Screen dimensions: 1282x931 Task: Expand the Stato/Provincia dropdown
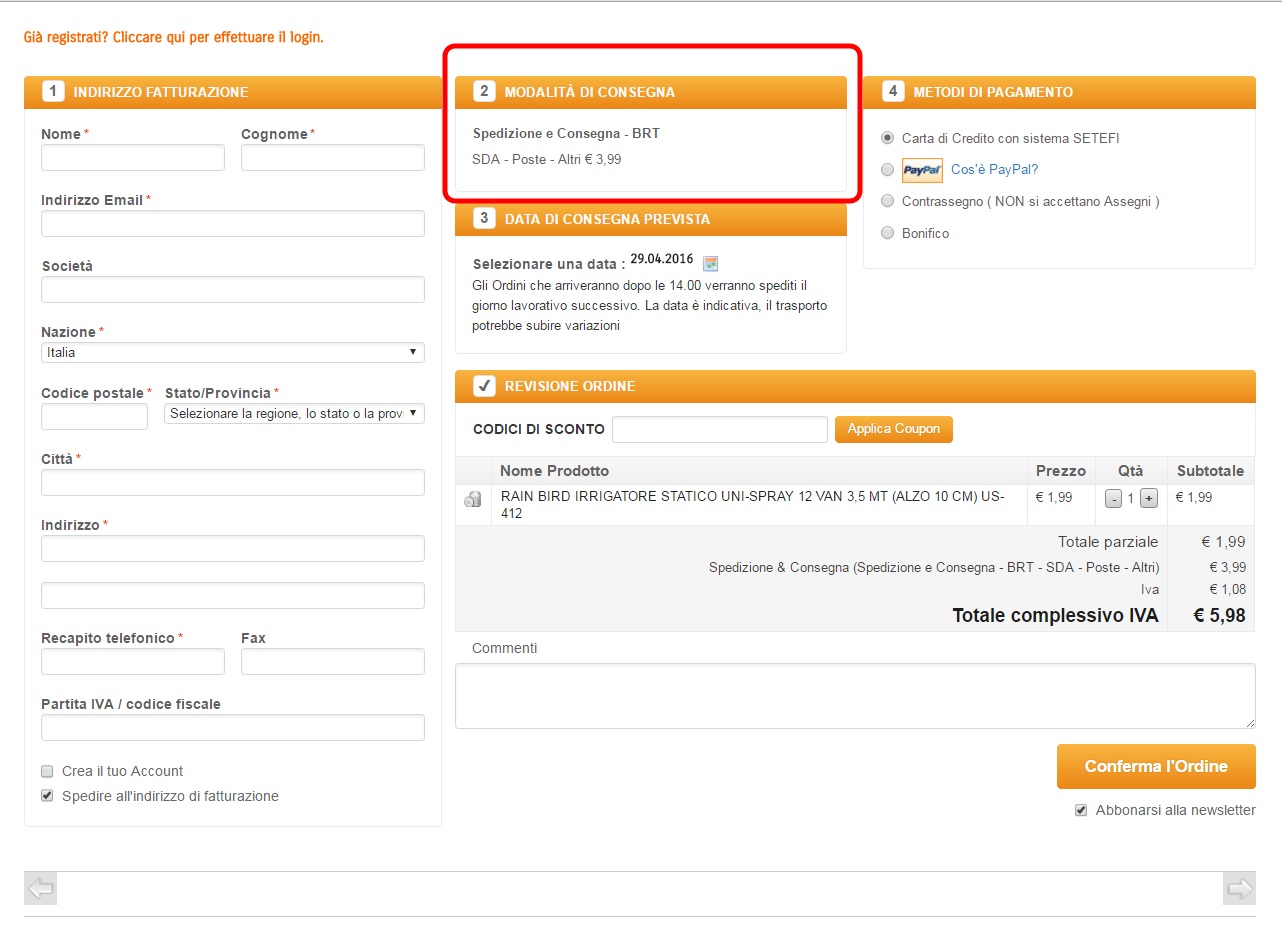(x=294, y=413)
